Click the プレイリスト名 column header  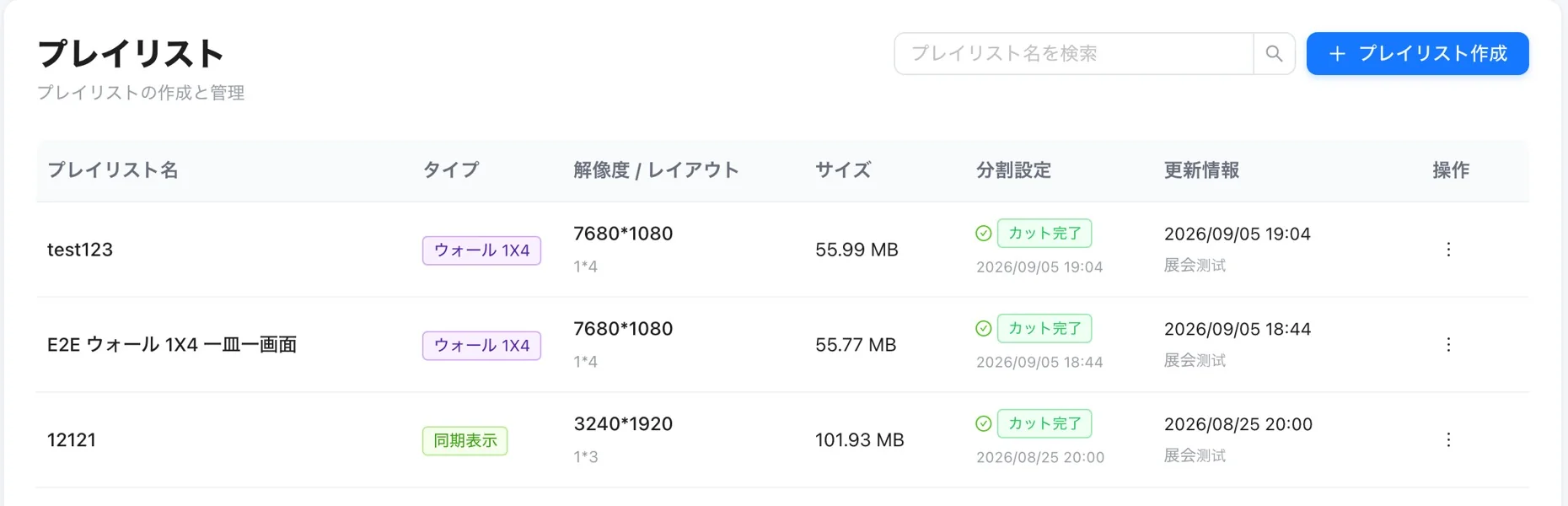tap(113, 170)
